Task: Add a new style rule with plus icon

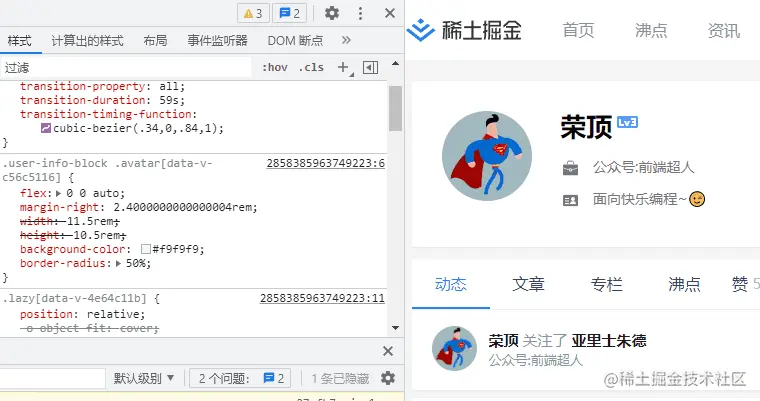Action: pos(343,67)
